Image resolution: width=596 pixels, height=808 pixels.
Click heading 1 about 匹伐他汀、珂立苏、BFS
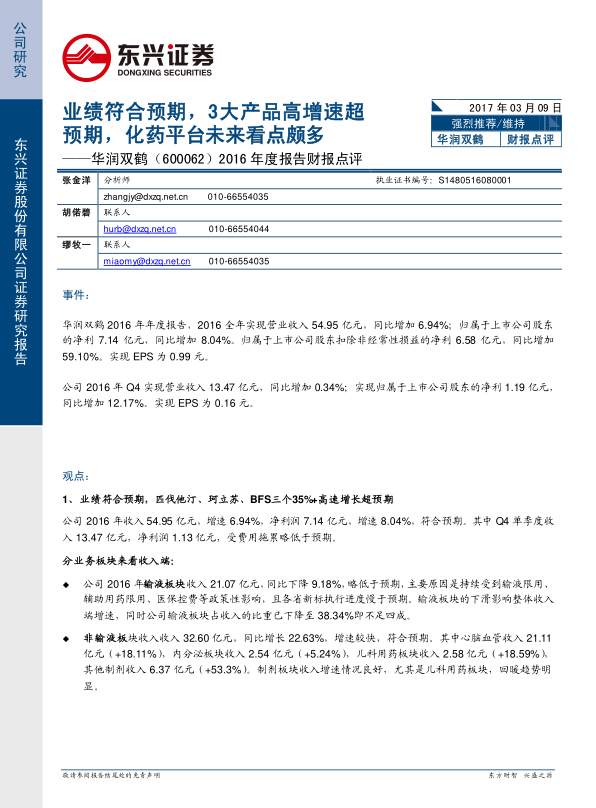(x=228, y=499)
